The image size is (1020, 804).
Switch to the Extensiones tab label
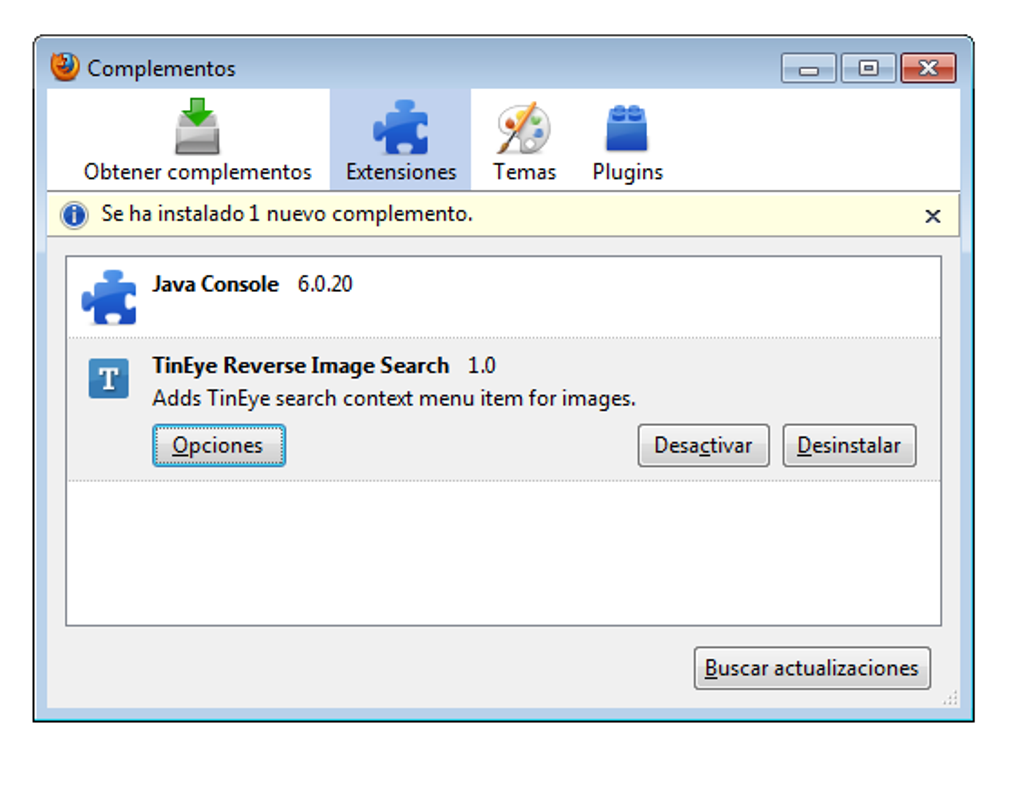click(x=401, y=172)
